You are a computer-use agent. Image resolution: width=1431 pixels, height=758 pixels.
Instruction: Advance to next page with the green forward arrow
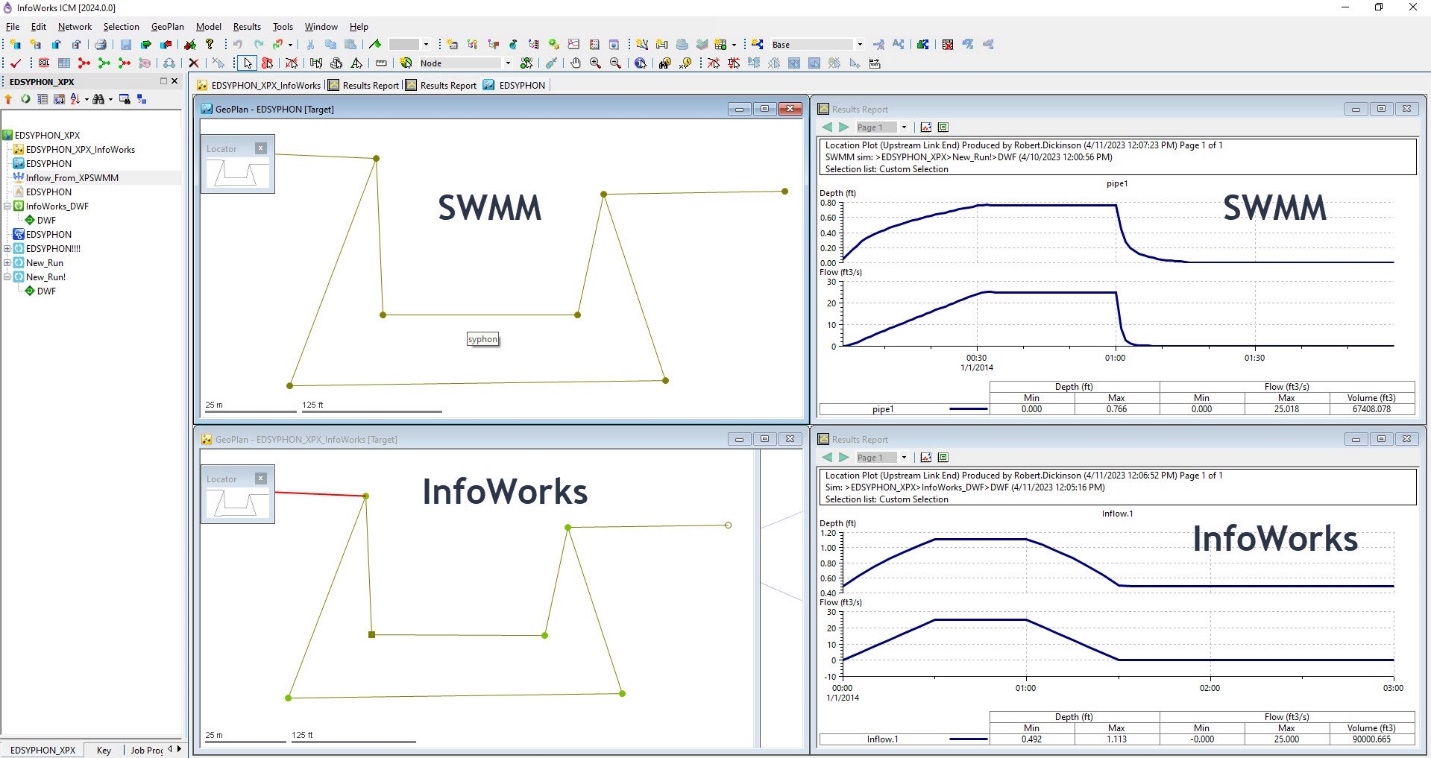point(843,127)
